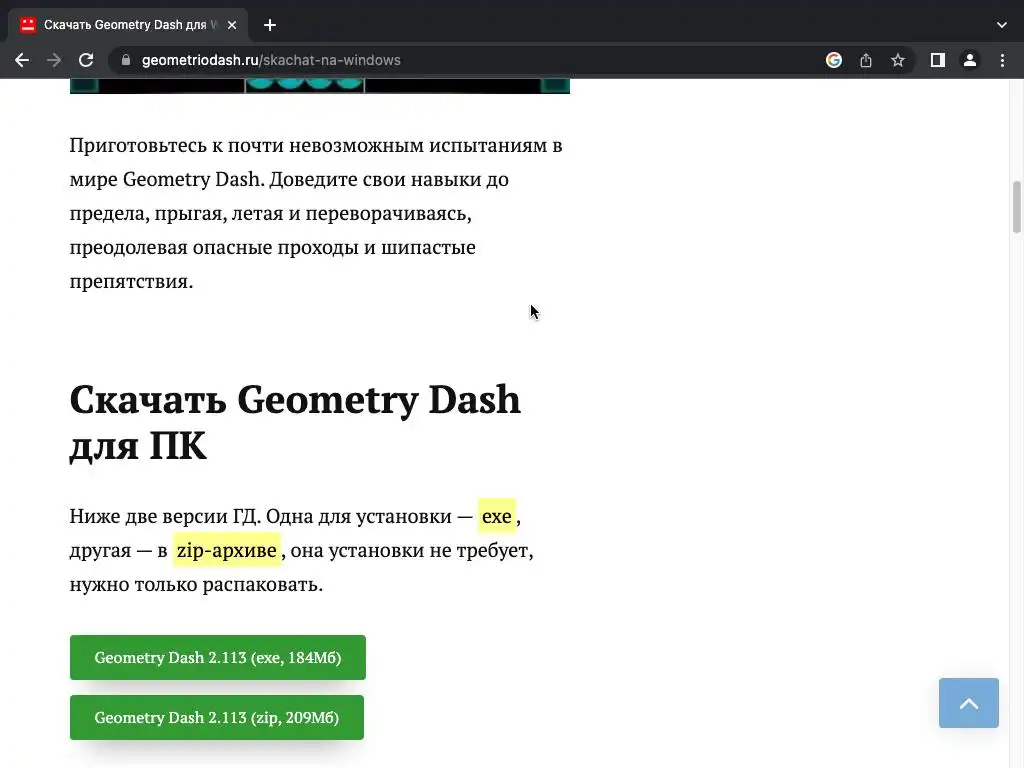Toggle the browser side panel
The height and width of the screenshot is (768, 1024).
coord(938,60)
